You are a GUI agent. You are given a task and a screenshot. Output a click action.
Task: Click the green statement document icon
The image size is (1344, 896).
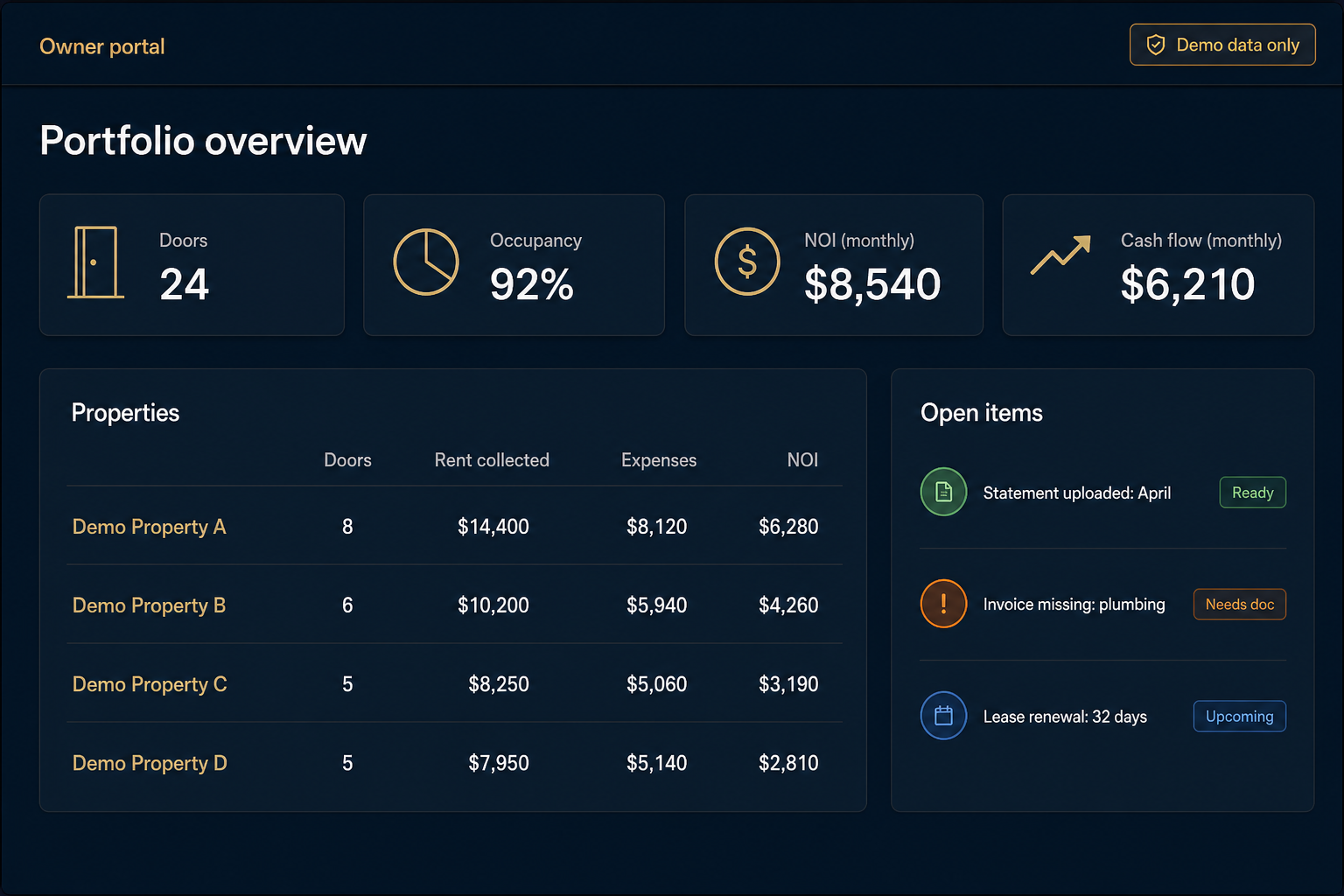[943, 492]
